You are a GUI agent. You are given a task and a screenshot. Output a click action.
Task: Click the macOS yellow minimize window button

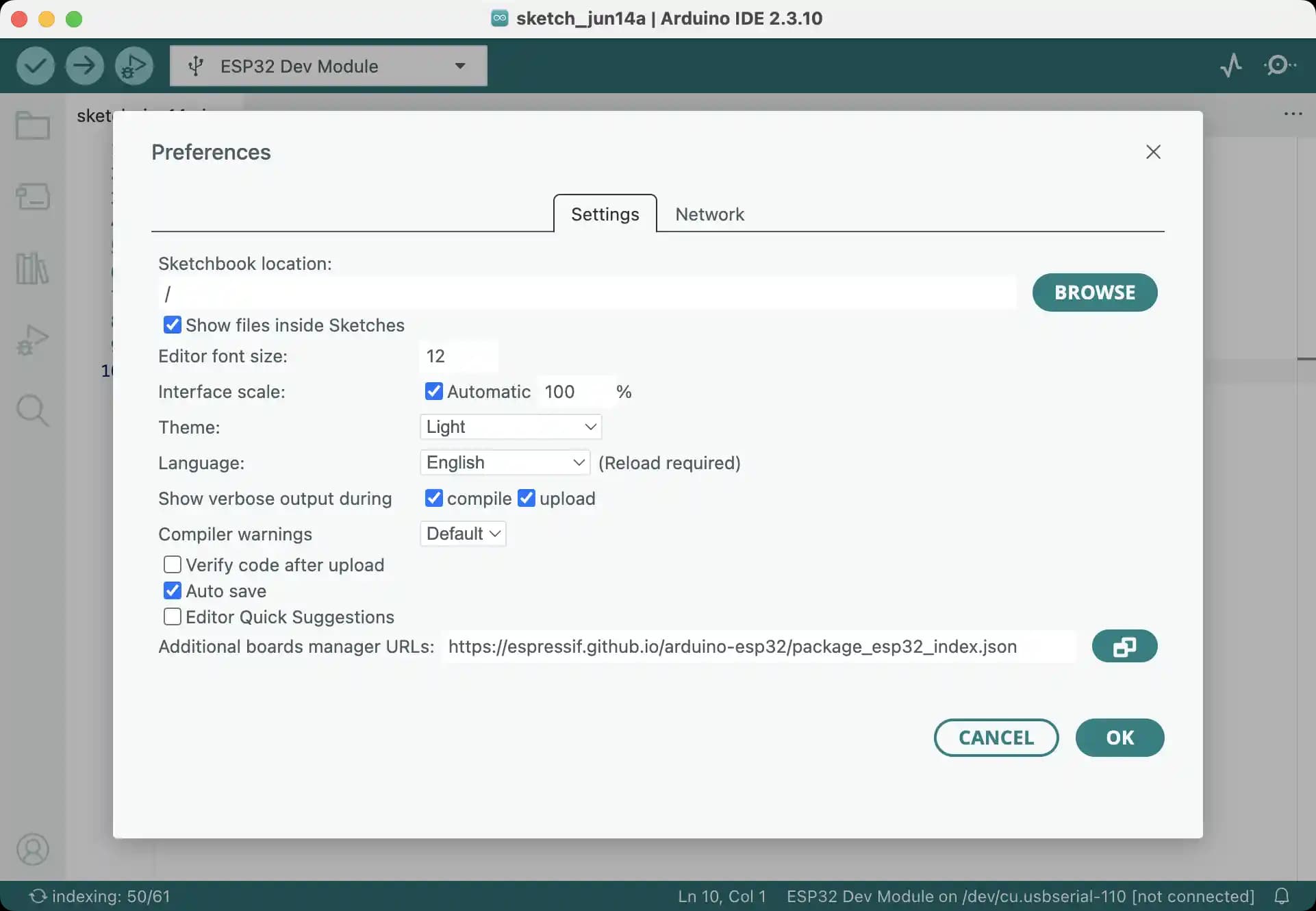pyautogui.click(x=47, y=19)
